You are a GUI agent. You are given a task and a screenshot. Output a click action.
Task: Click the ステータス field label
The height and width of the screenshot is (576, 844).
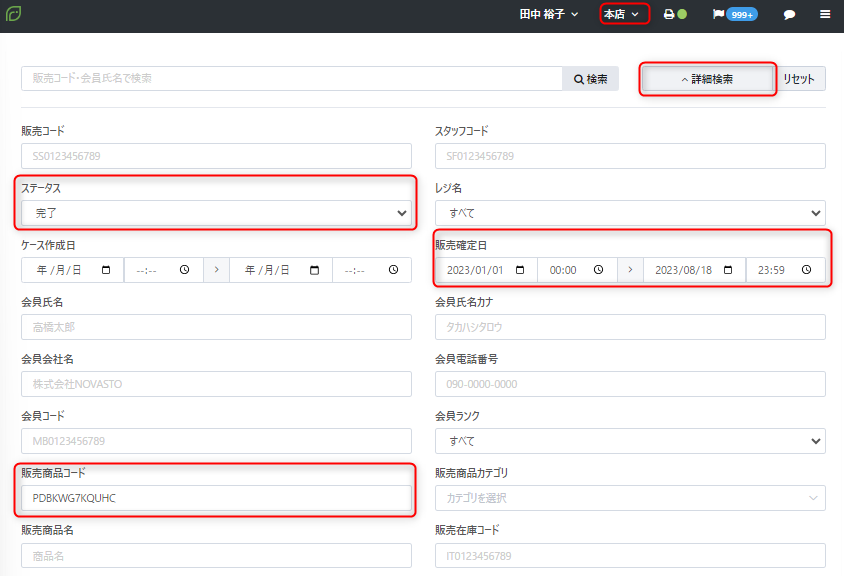41,188
